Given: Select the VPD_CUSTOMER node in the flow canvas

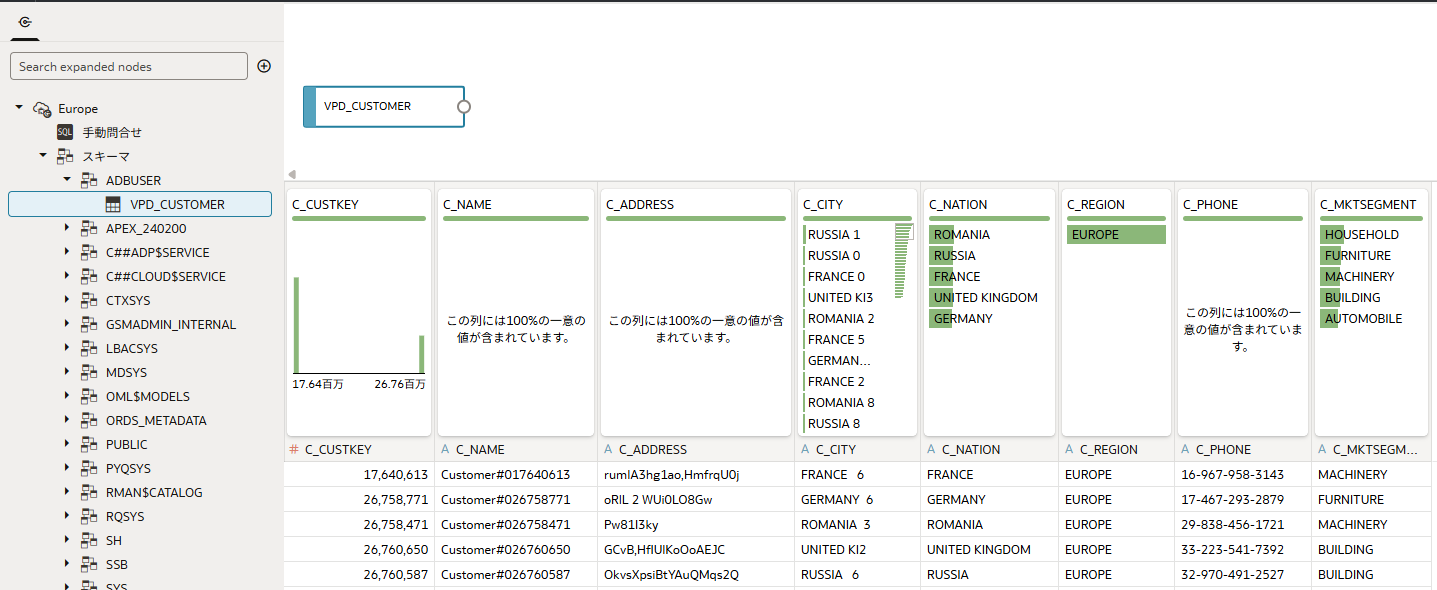Looking at the screenshot, I should 384,106.
